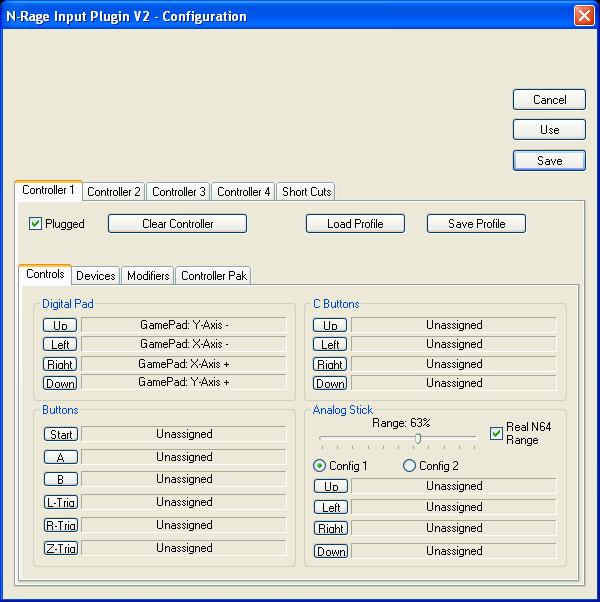
Task: Close the N-Rage configuration window
Action: coord(584,16)
